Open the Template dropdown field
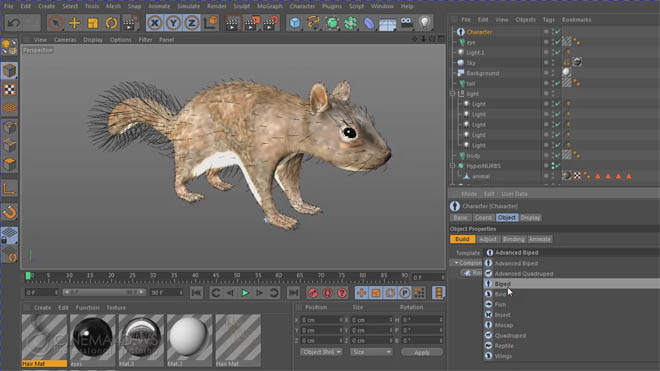 click(572, 253)
